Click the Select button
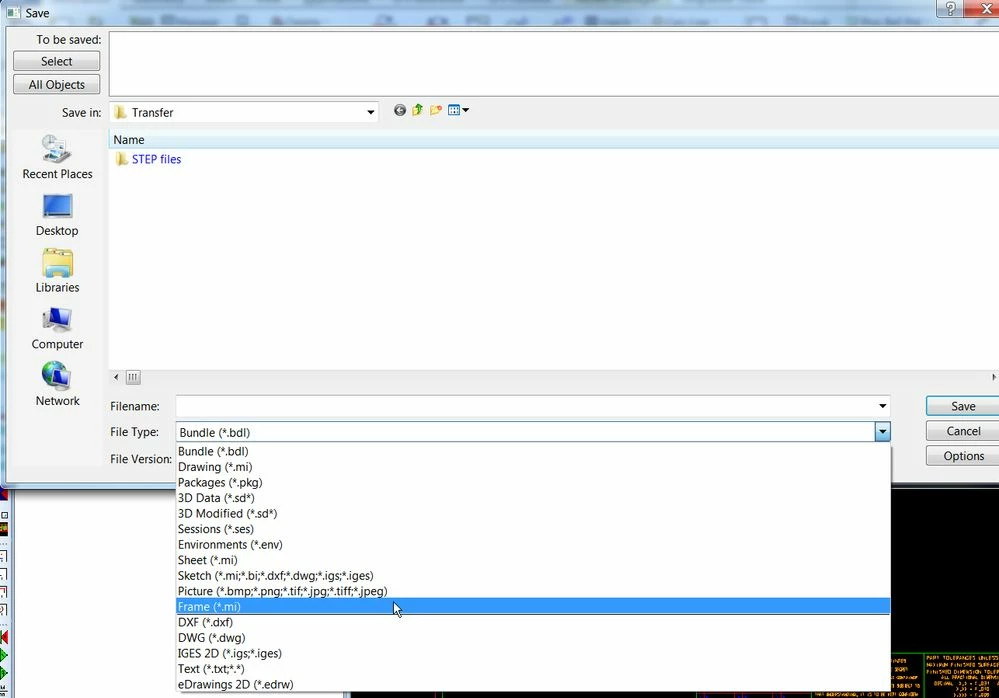This screenshot has width=999, height=698. pos(57,61)
